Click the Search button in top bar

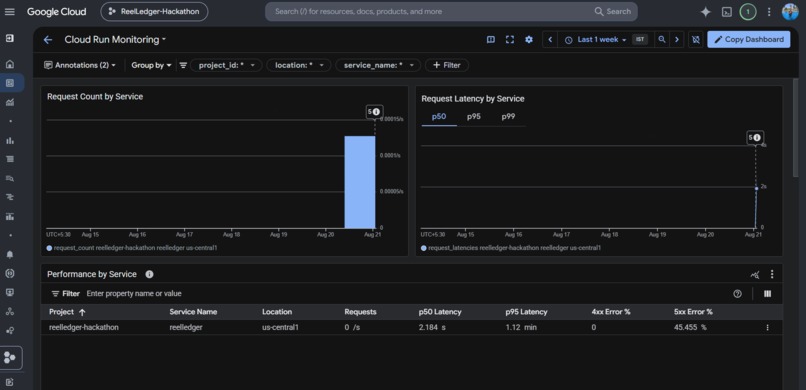coord(613,11)
